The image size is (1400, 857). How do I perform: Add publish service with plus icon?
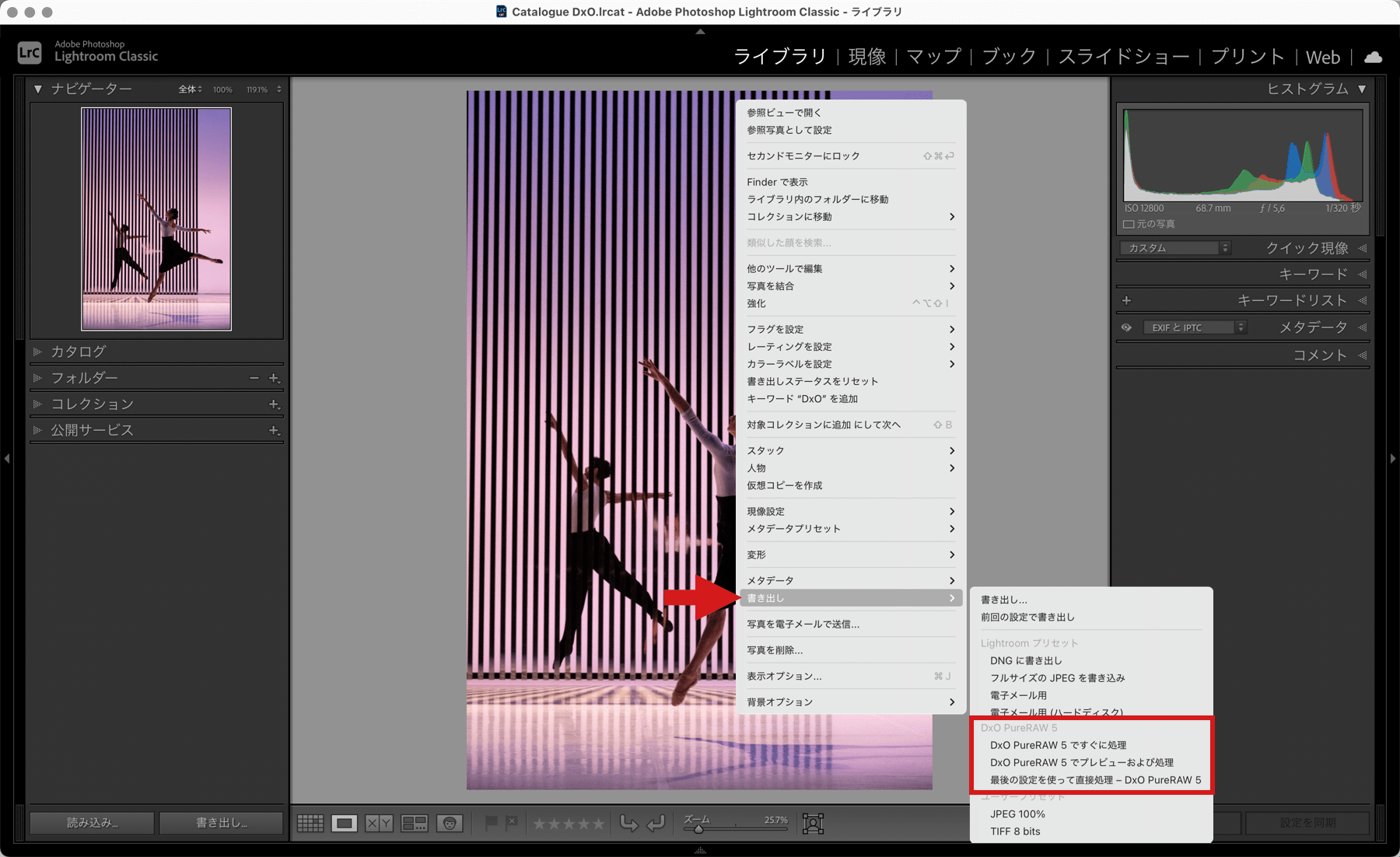pos(274,430)
